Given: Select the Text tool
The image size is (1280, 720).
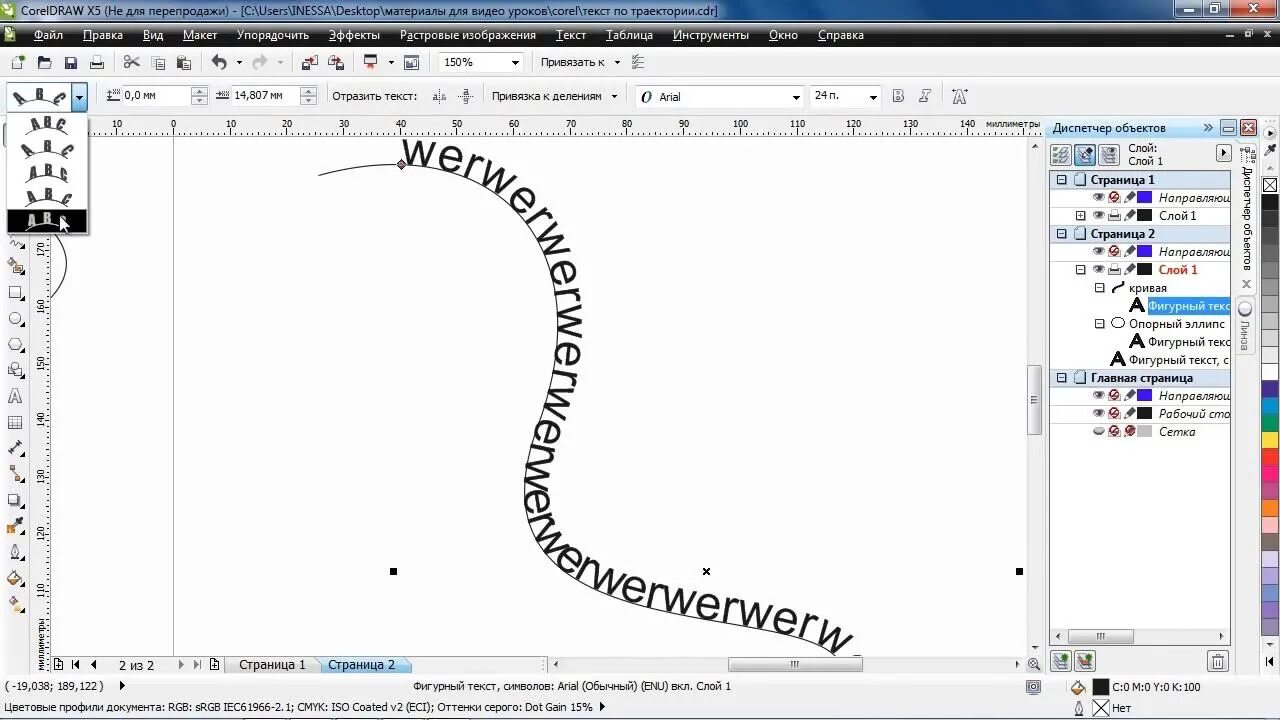Looking at the screenshot, I should 16,397.
